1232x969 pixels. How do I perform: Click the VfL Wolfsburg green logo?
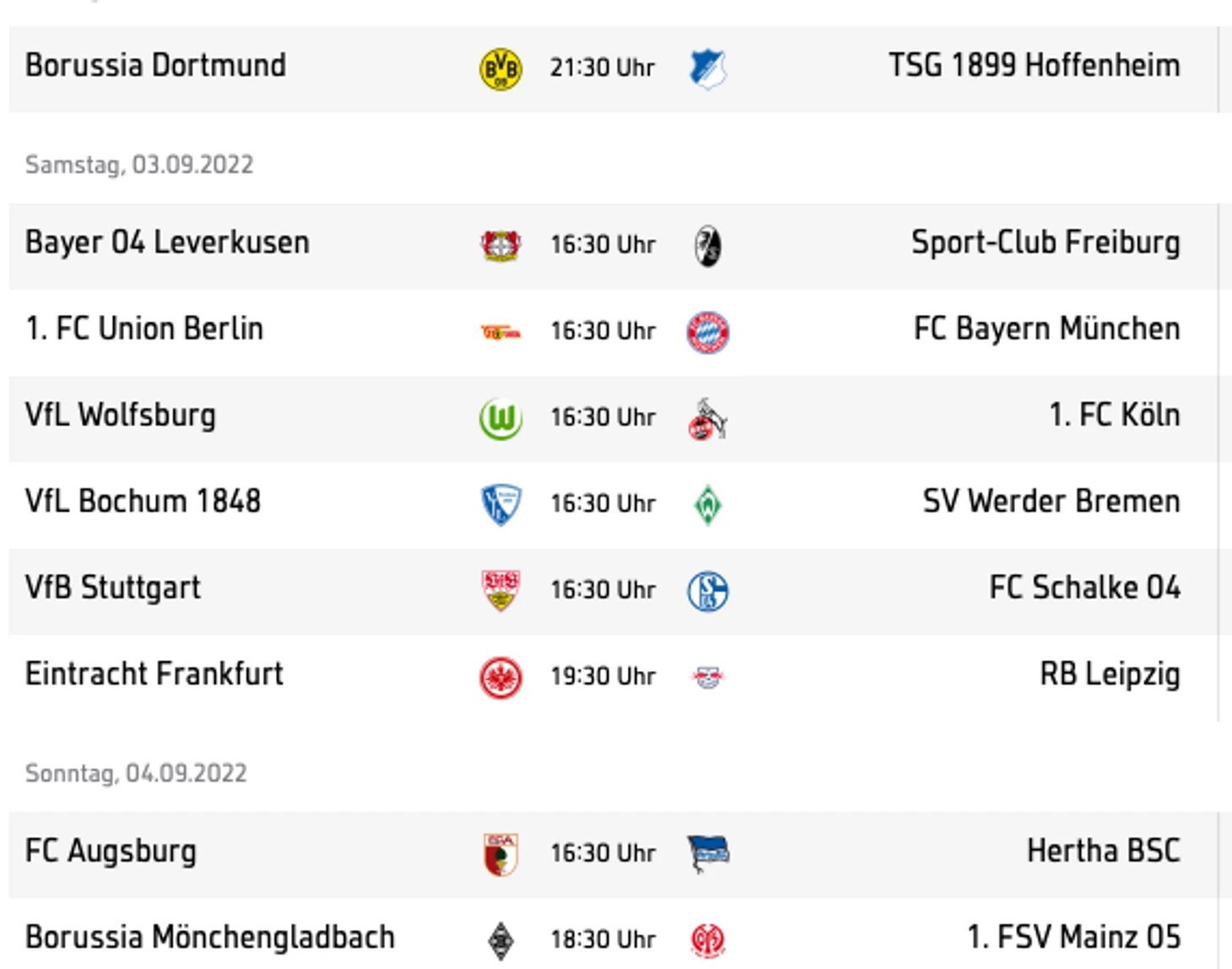click(x=500, y=418)
